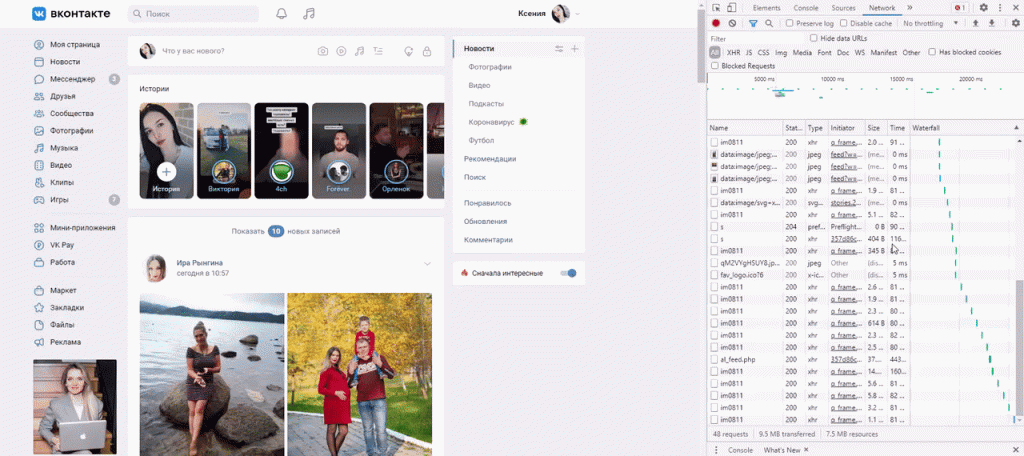The image size is (1024, 456).
Task: Check the Disable cache option
Action: coord(844,23)
